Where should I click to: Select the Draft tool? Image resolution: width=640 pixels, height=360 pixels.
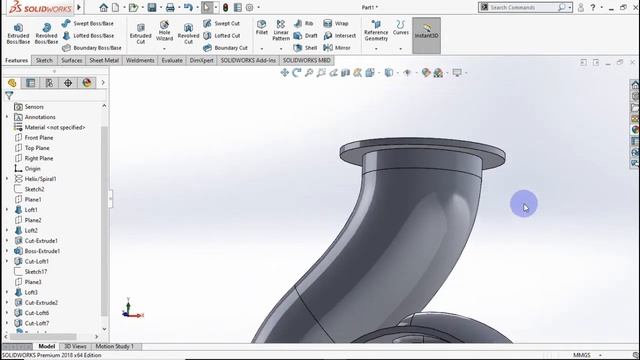coord(306,36)
